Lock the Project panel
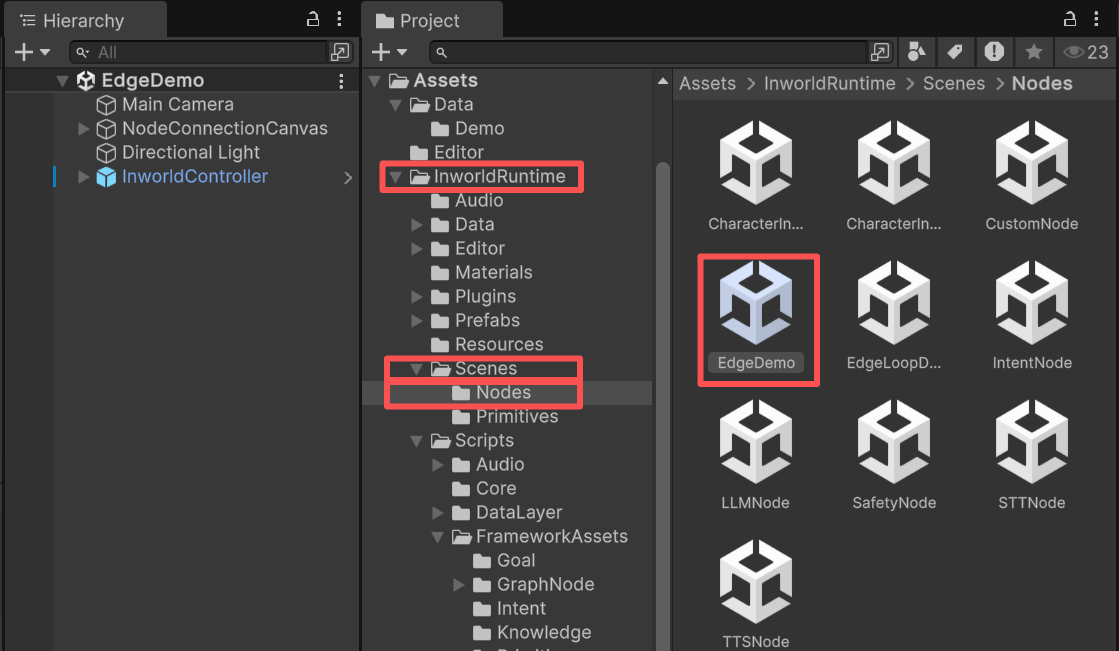 tap(1070, 19)
